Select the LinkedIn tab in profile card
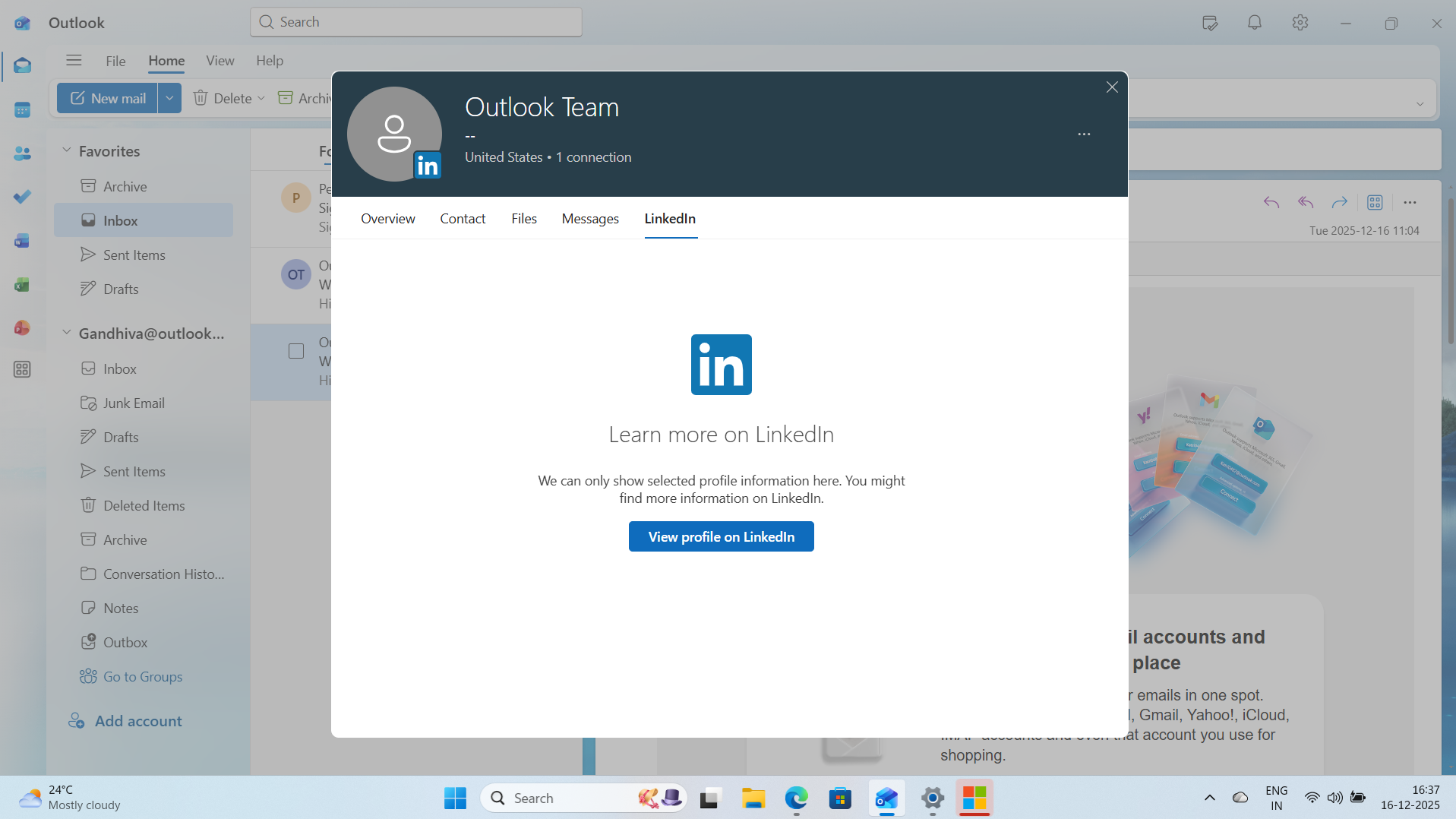The height and width of the screenshot is (819, 1456). [x=670, y=219]
